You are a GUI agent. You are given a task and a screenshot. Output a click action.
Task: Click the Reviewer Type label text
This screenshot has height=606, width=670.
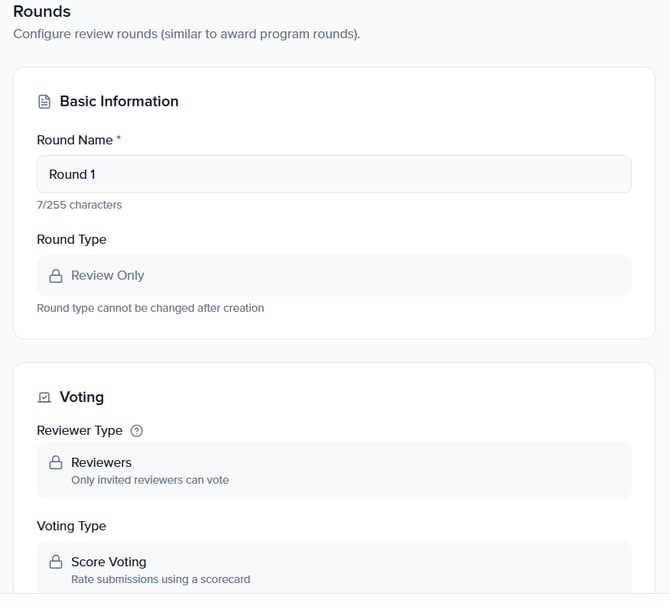(80, 431)
